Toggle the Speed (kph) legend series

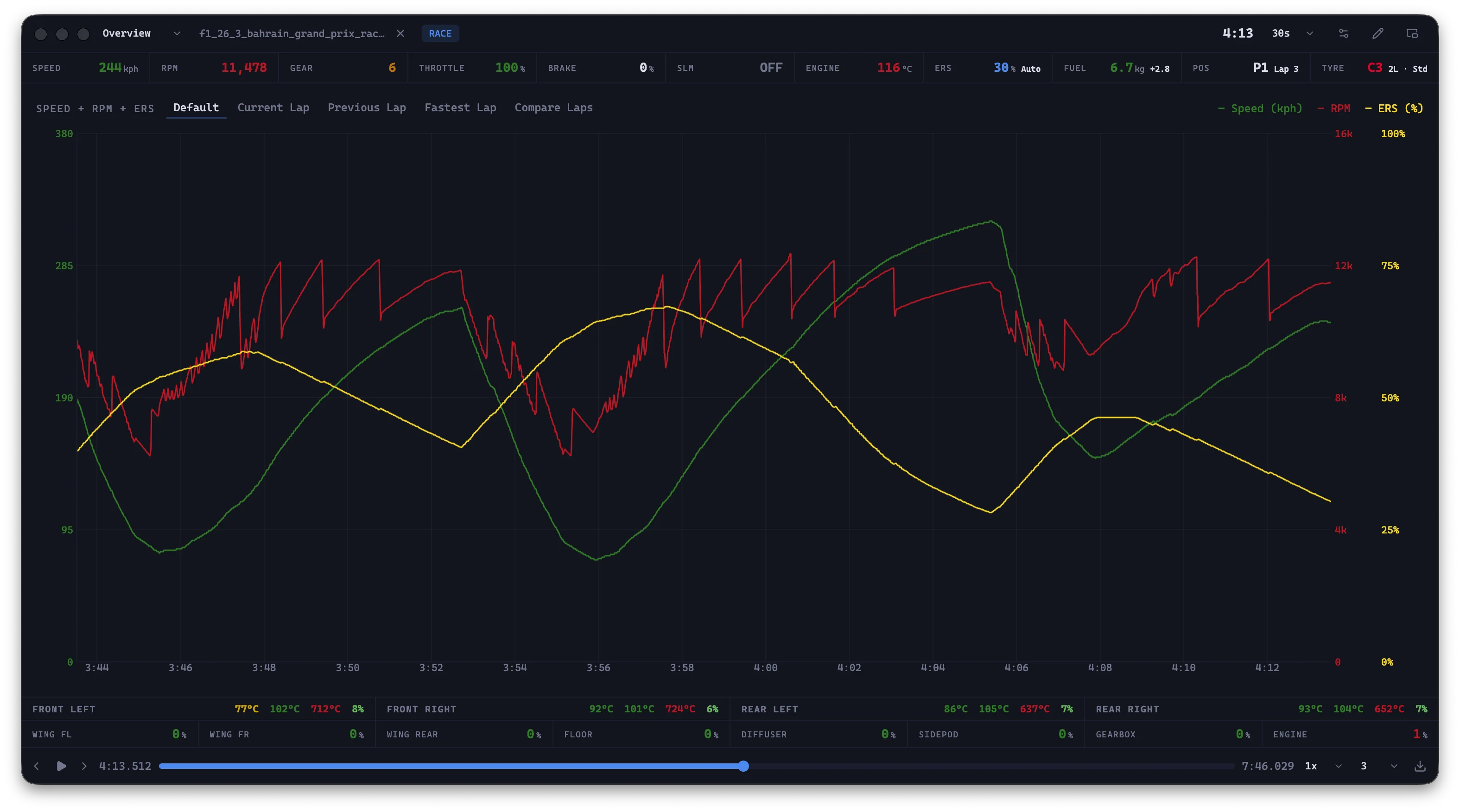[1260, 108]
